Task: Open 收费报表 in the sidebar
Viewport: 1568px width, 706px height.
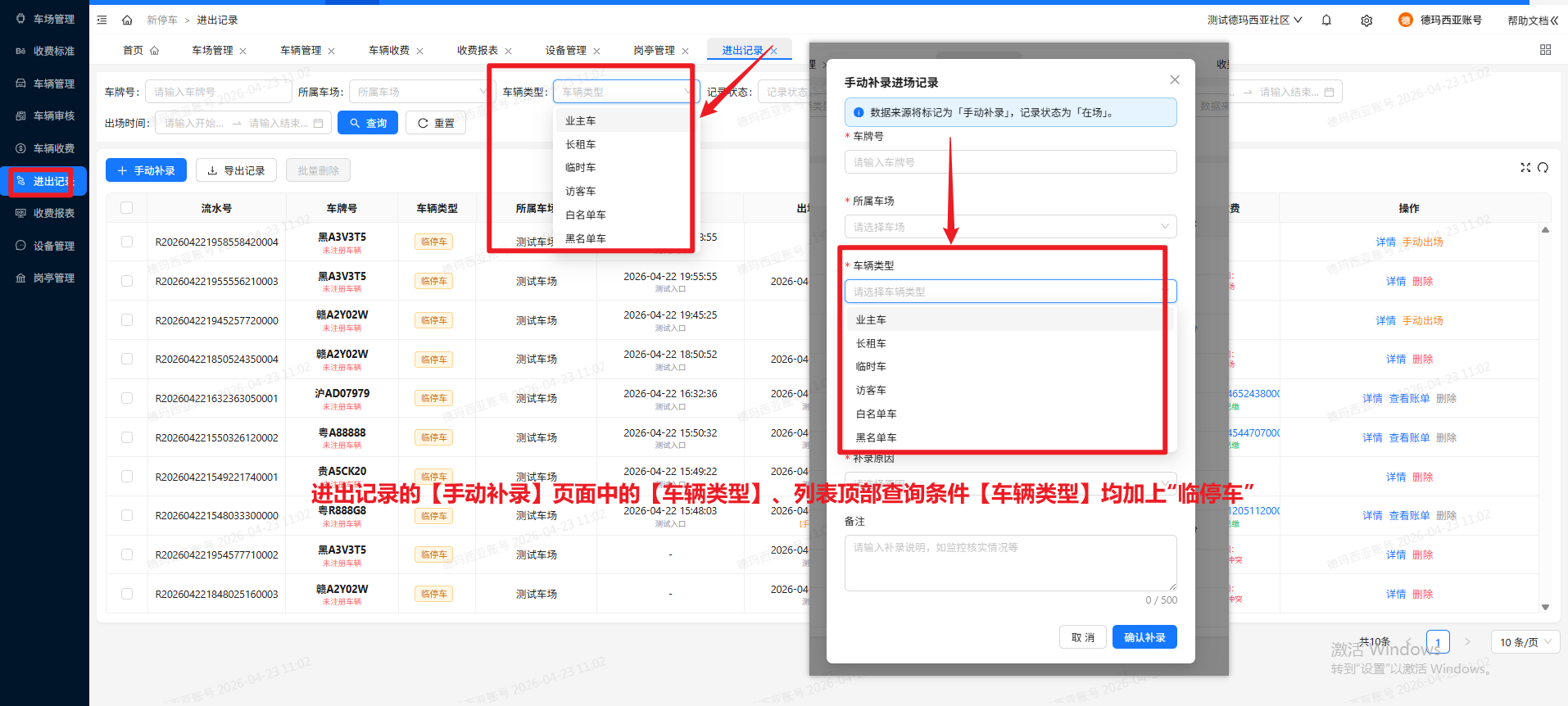Action: coord(45,213)
